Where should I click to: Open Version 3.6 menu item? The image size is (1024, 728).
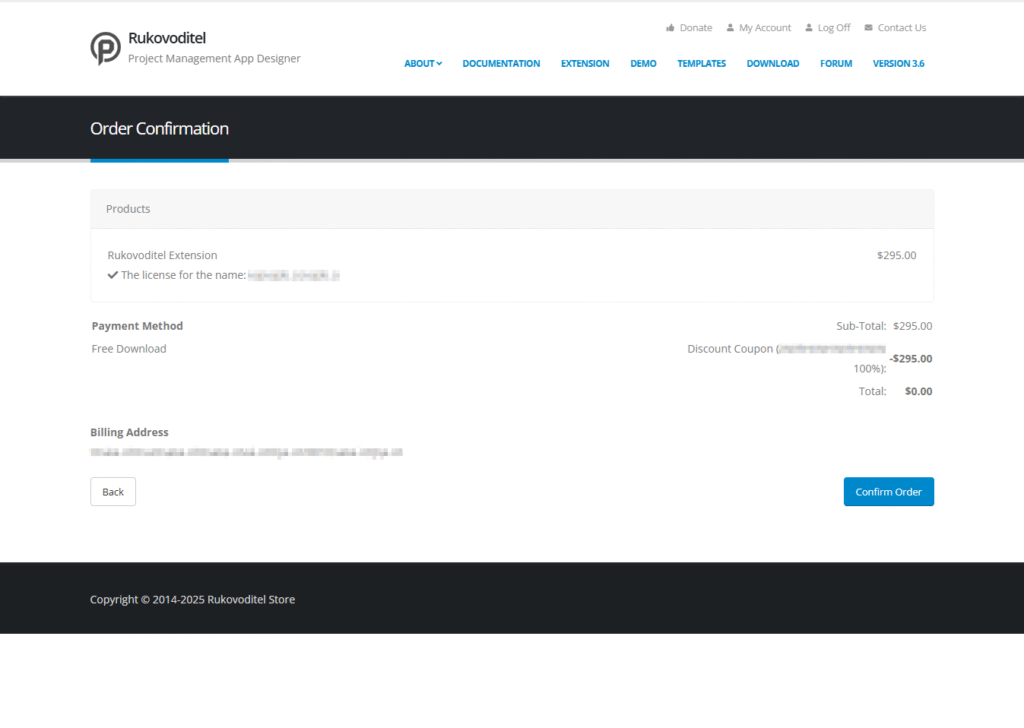pyautogui.click(x=898, y=64)
